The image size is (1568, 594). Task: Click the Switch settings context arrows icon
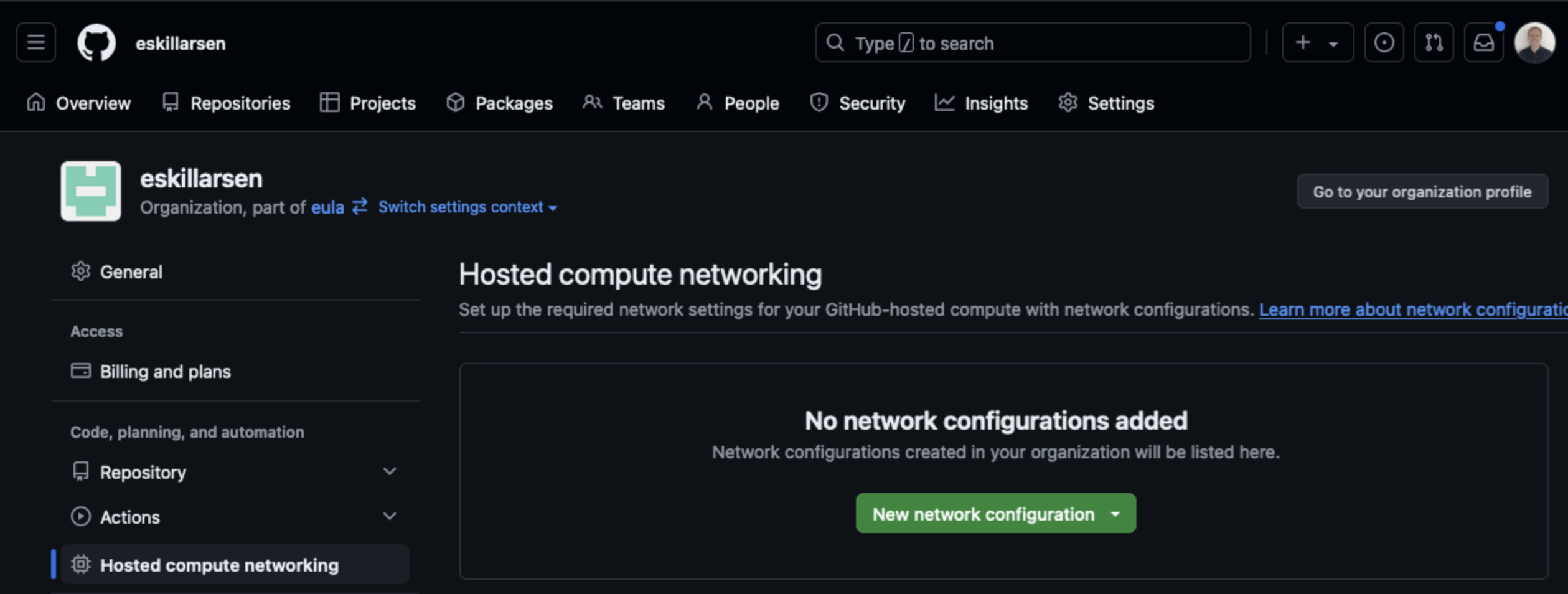[x=360, y=207]
